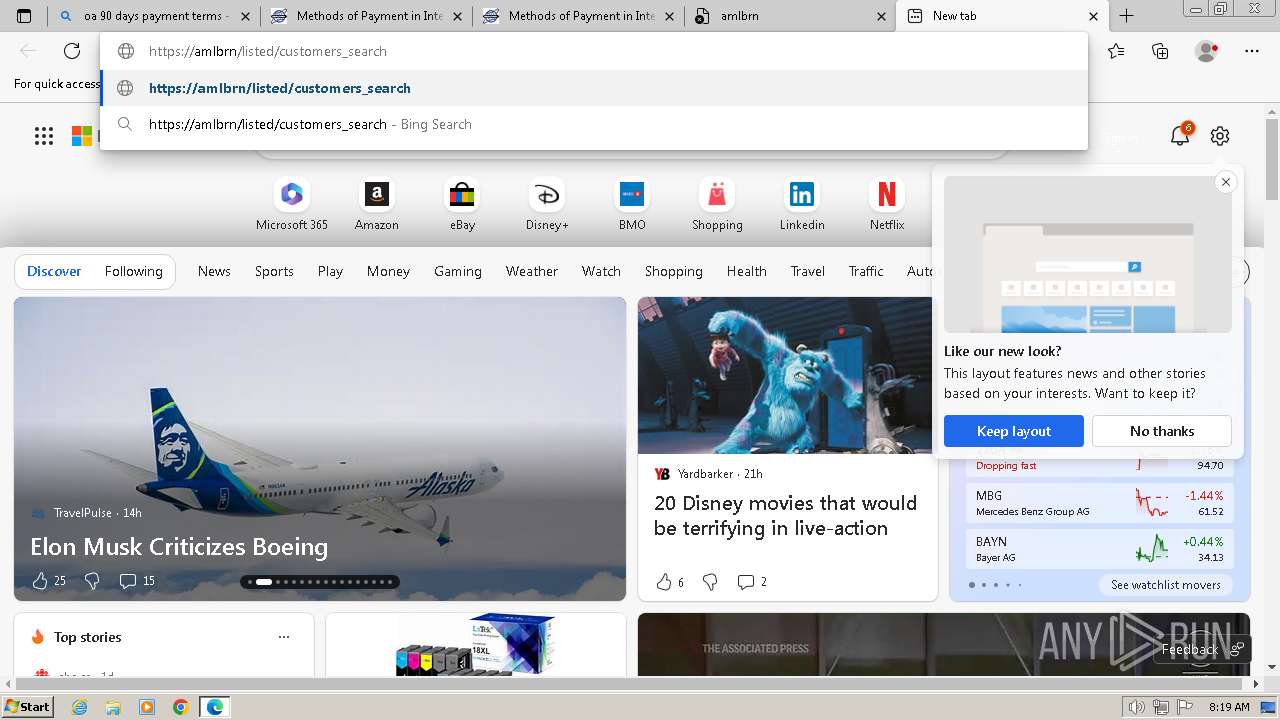Open the Travel category
This screenshot has height=720, width=1280.
coord(808,271)
